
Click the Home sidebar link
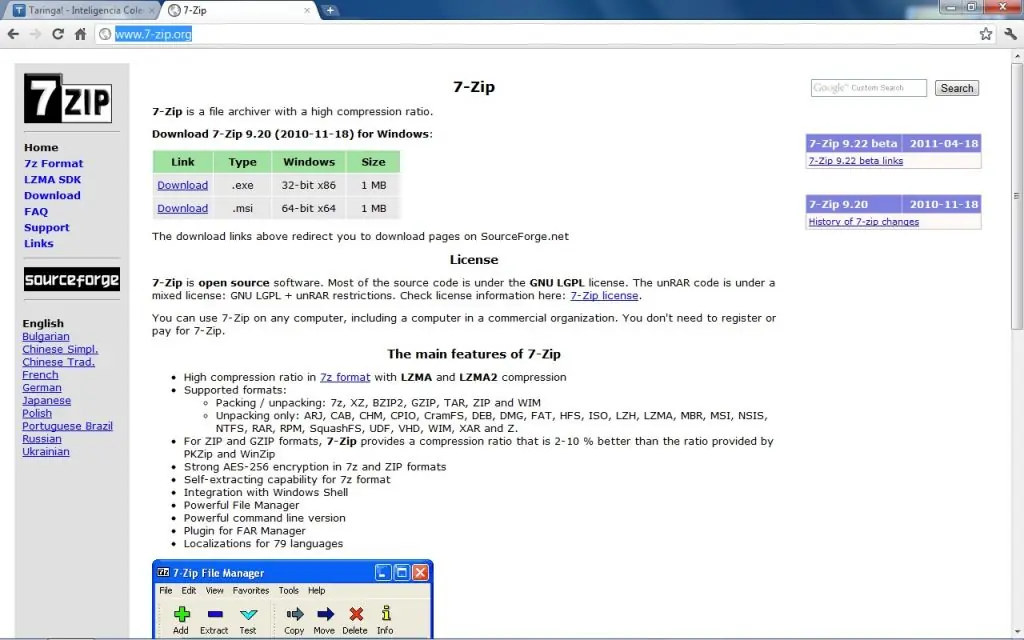41,148
